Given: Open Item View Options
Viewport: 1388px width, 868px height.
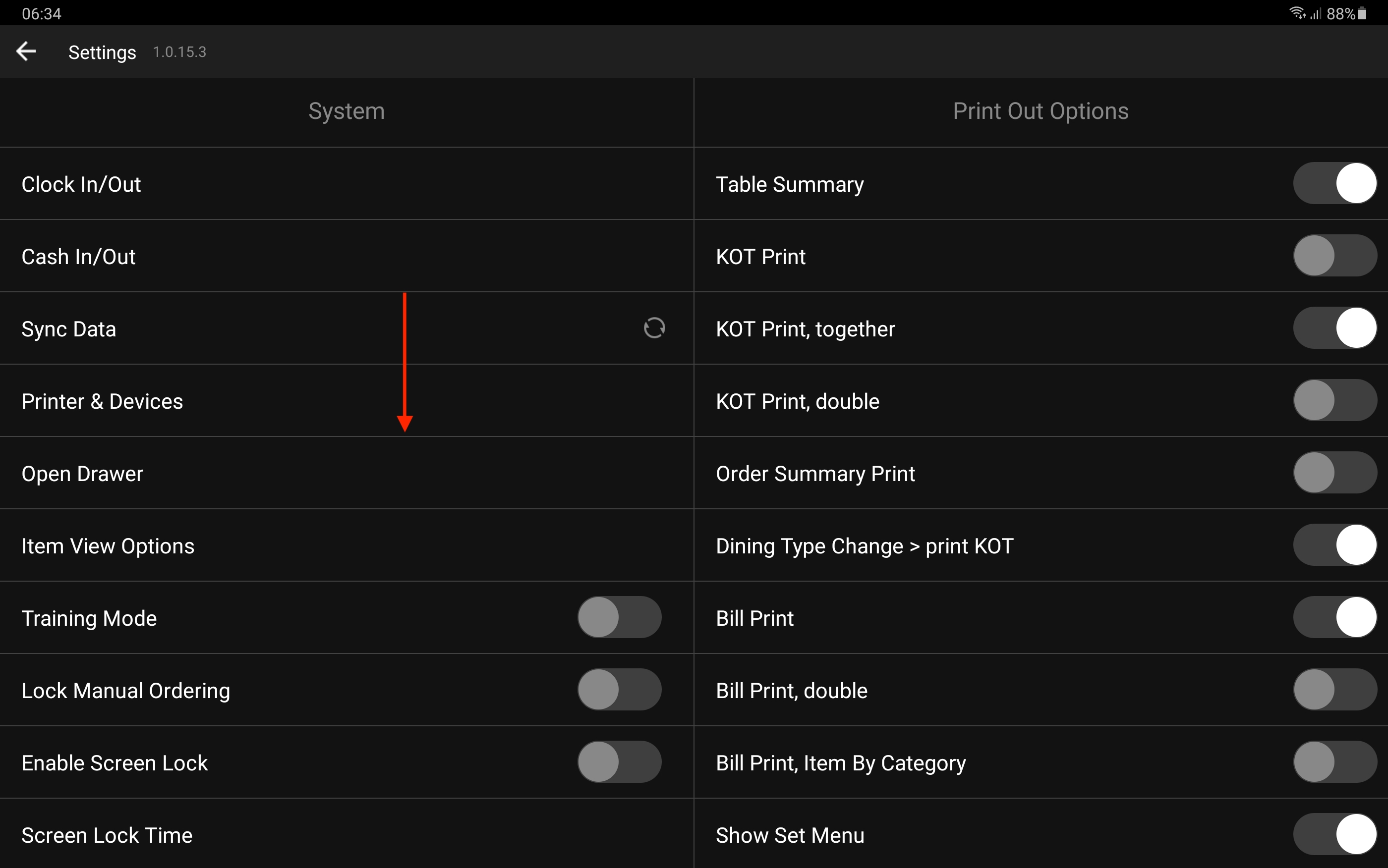Looking at the screenshot, I should [x=108, y=546].
